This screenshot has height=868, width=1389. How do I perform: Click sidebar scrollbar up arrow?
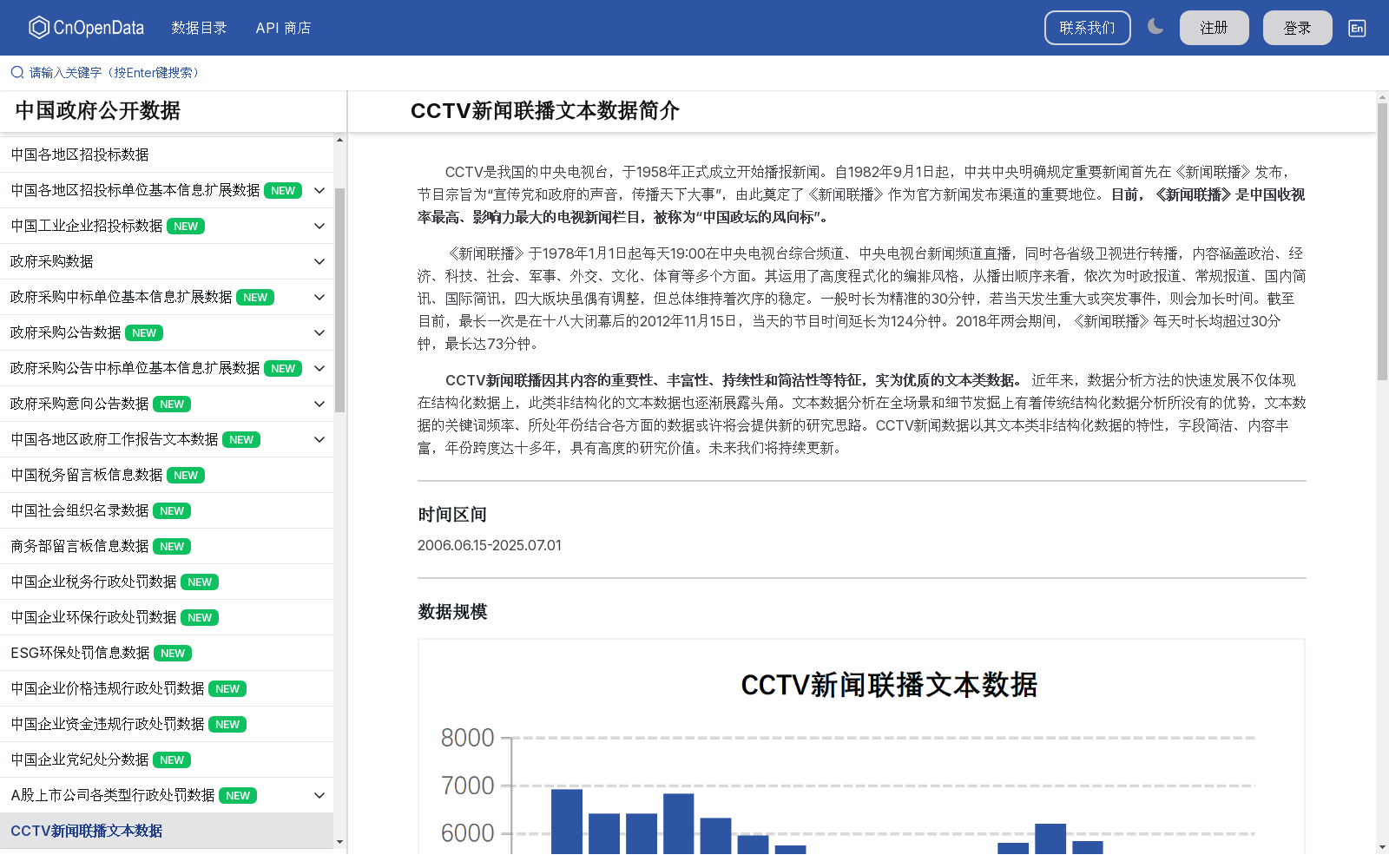pyautogui.click(x=339, y=140)
